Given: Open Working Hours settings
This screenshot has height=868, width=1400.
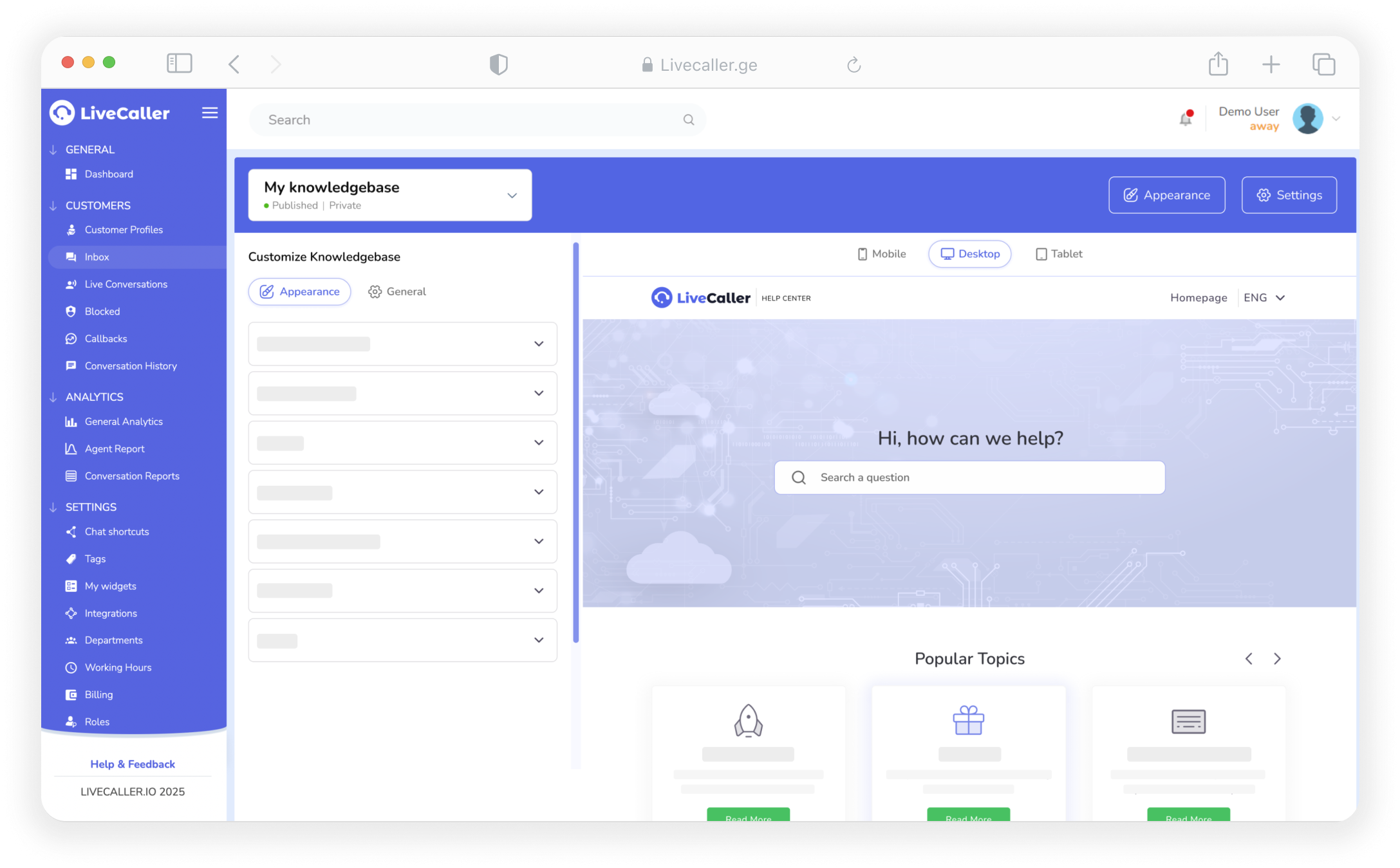Looking at the screenshot, I should [x=118, y=667].
